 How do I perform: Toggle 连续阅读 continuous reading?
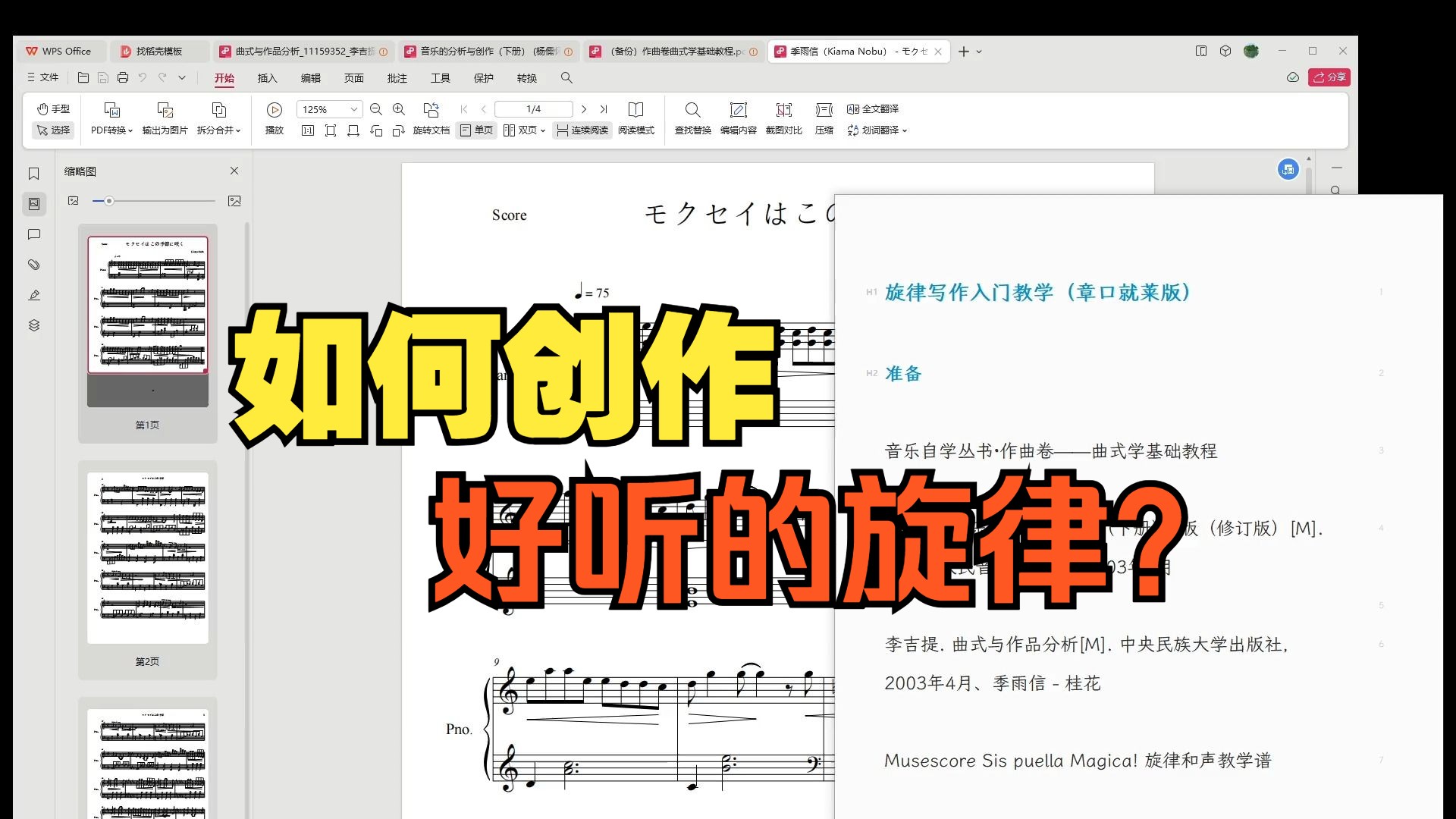[x=582, y=130]
